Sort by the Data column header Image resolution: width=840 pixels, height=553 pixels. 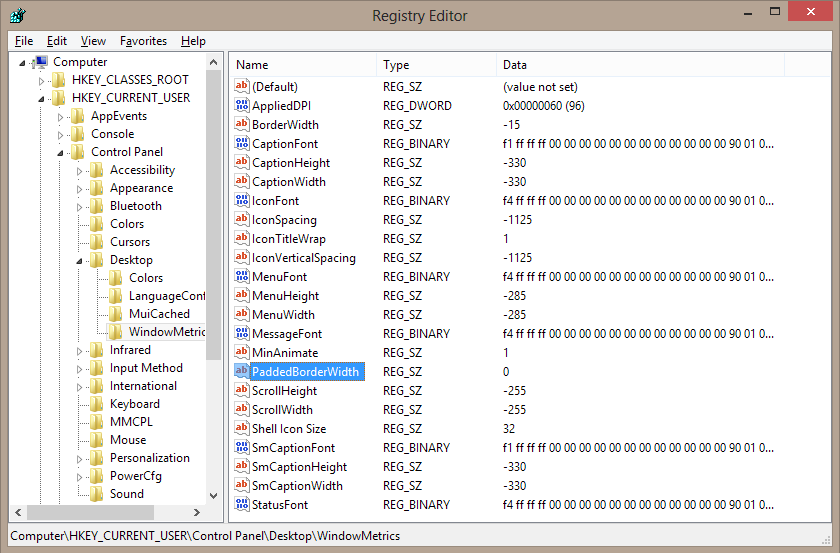click(x=640, y=65)
